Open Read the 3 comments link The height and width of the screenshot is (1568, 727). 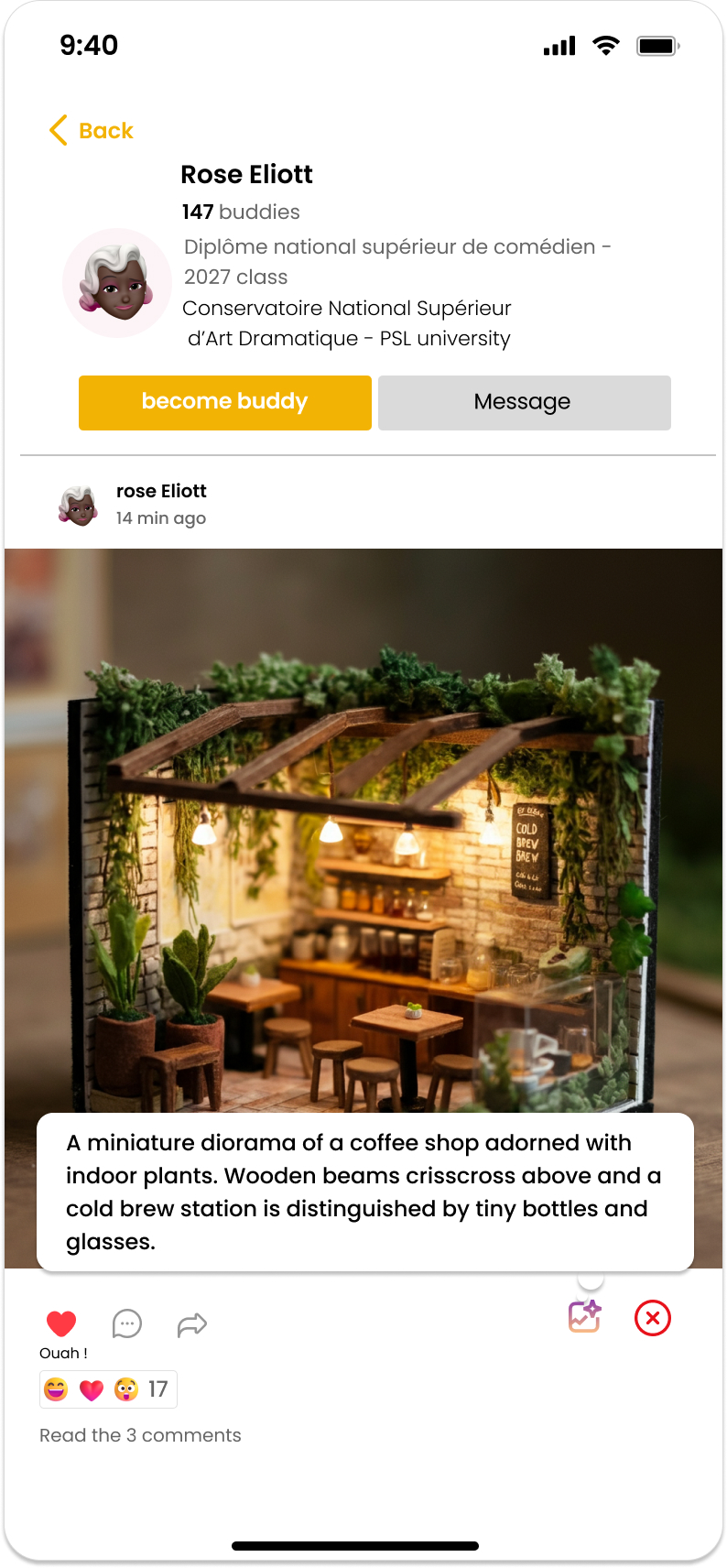140,1435
